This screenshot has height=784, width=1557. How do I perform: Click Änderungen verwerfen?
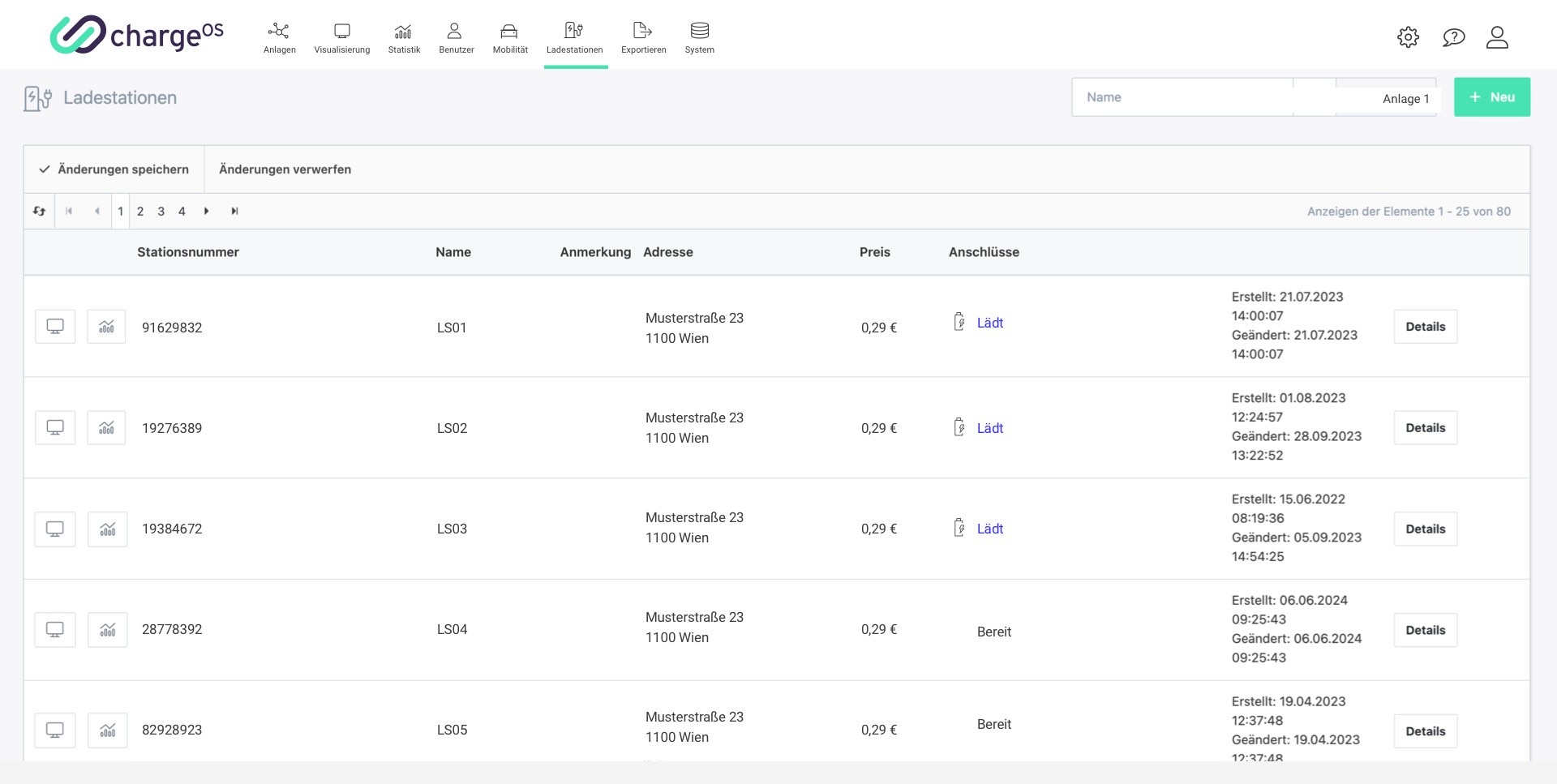(x=285, y=169)
